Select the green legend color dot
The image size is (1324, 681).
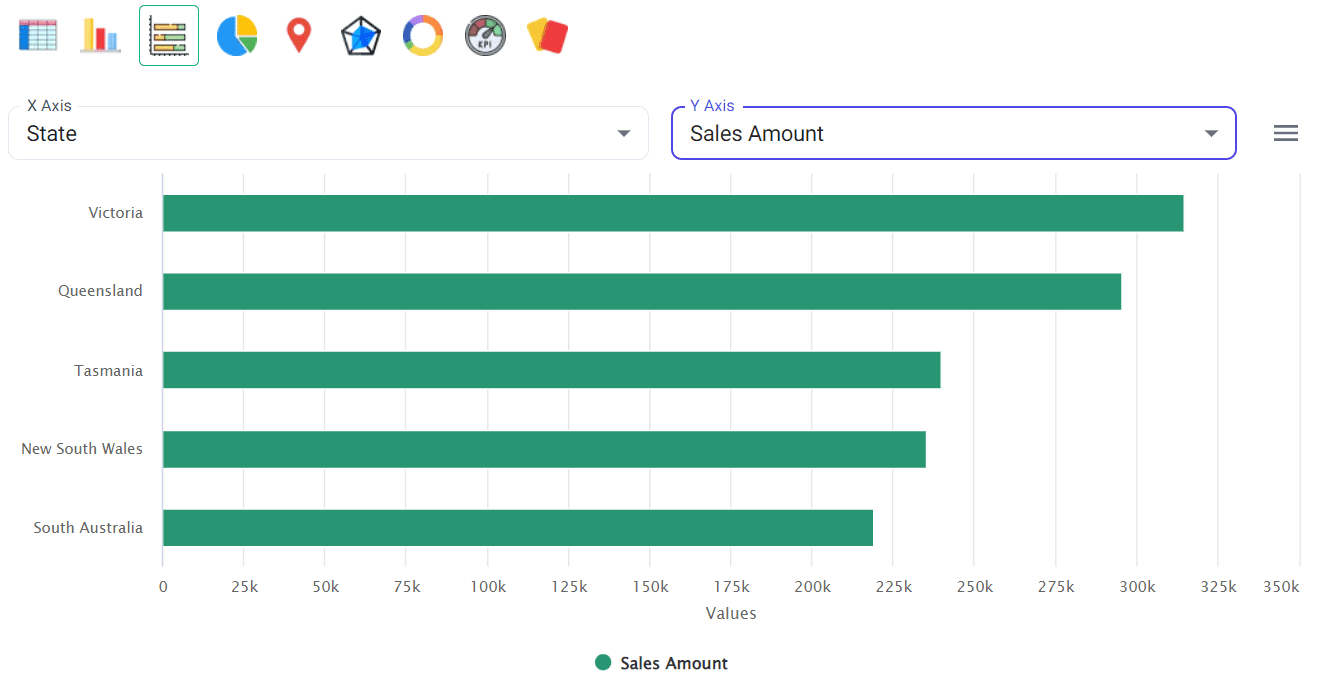click(x=601, y=662)
